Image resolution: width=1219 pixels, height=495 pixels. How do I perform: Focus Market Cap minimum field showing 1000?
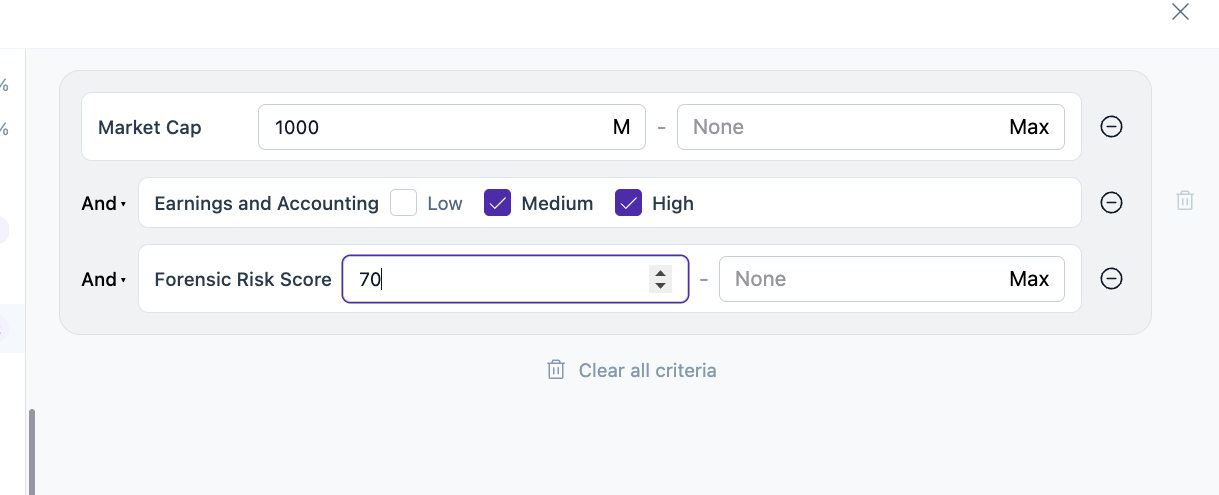point(430,127)
